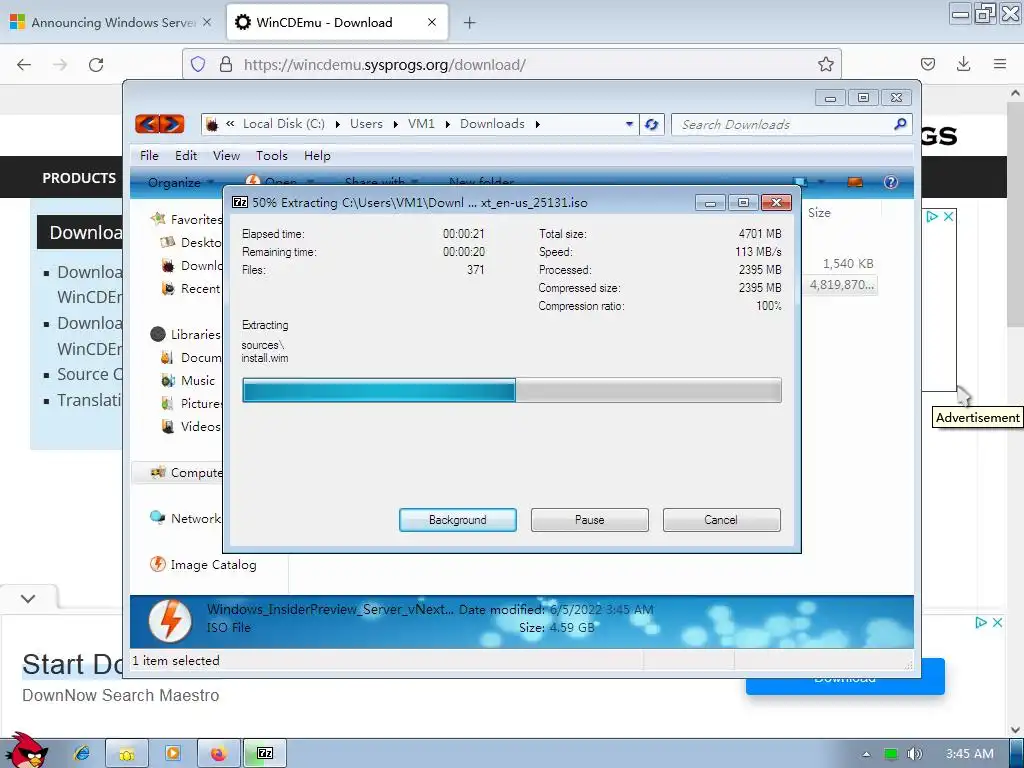1024x768 pixels.
Task: Switch to Firefox in taskbar
Action: click(218, 754)
